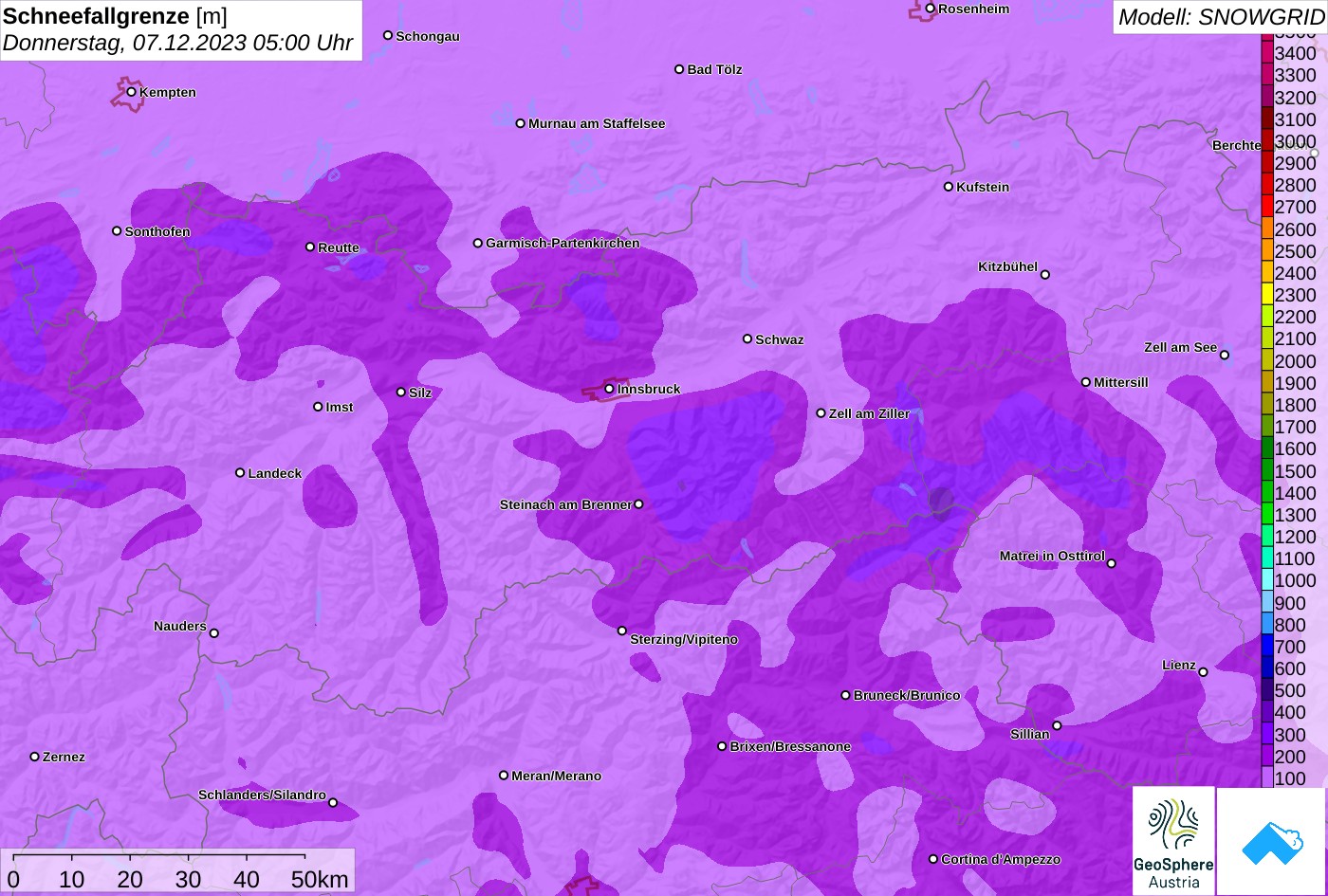Click the Brixen/Bressanone label

point(790,746)
